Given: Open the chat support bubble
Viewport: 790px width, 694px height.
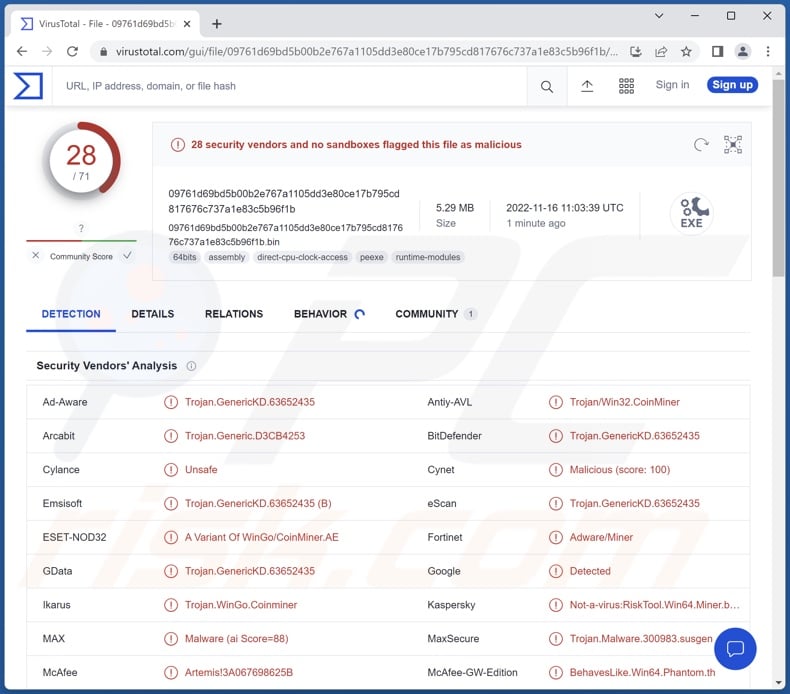Looking at the screenshot, I should pos(735,648).
